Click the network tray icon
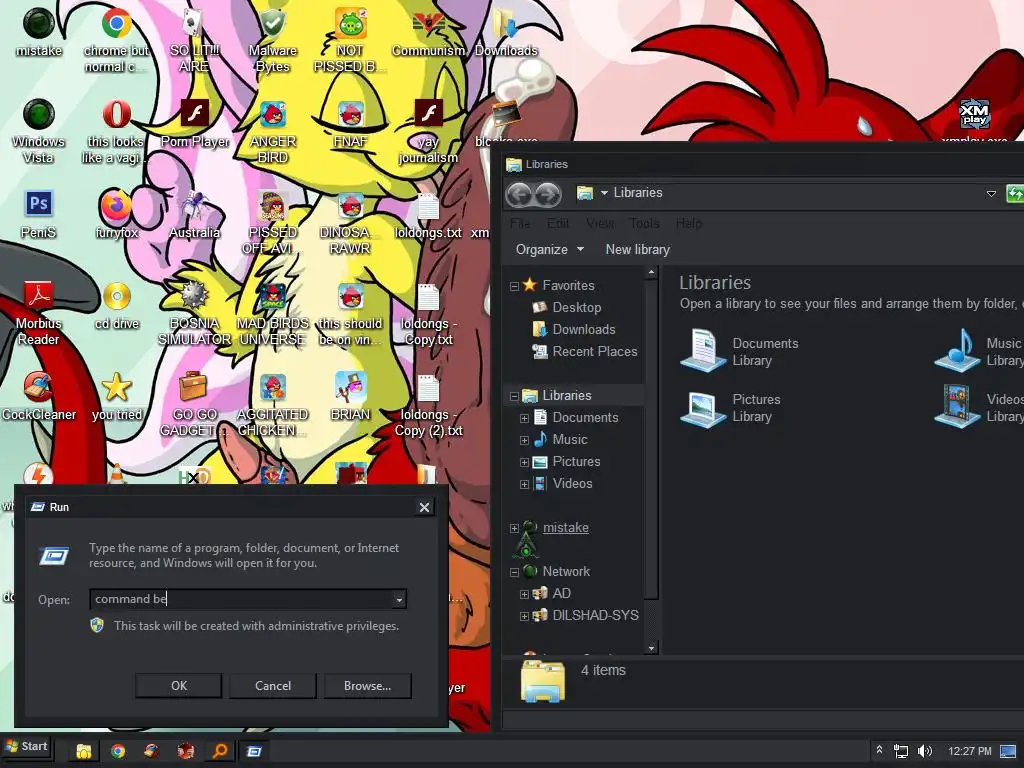Viewport: 1024px width, 768px height. [901, 752]
